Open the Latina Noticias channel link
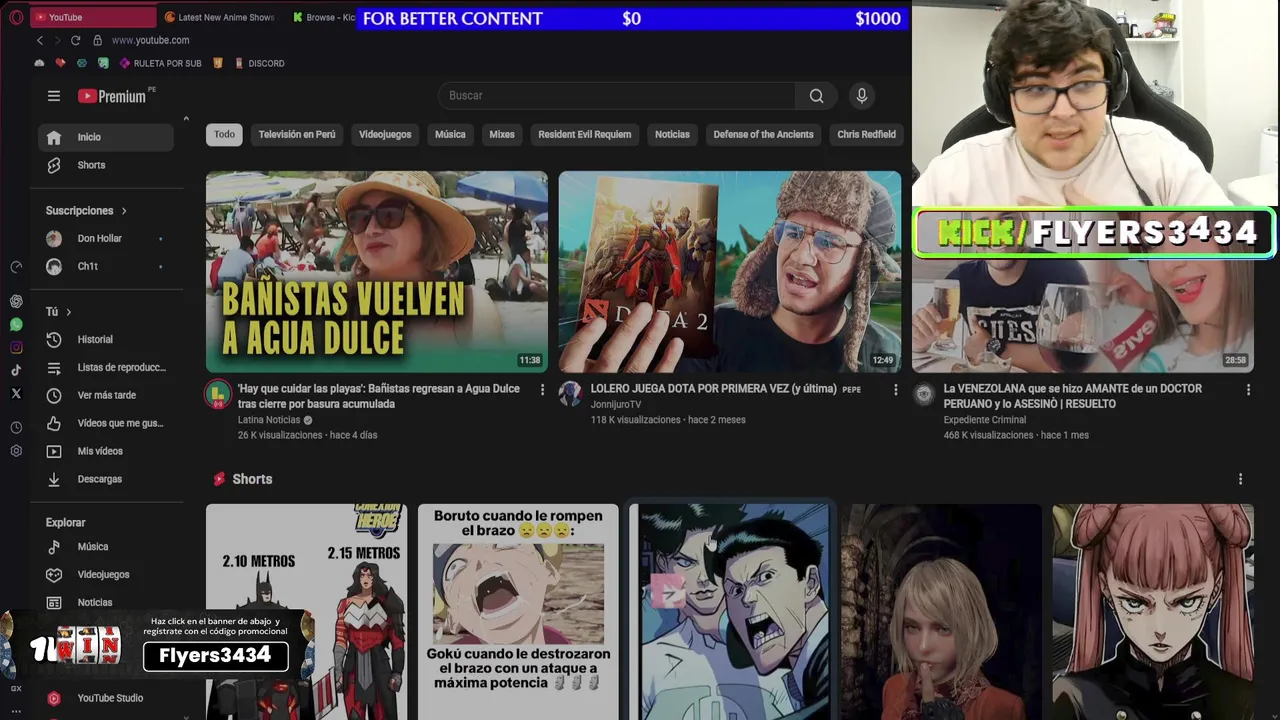The image size is (1280, 720). coord(269,420)
